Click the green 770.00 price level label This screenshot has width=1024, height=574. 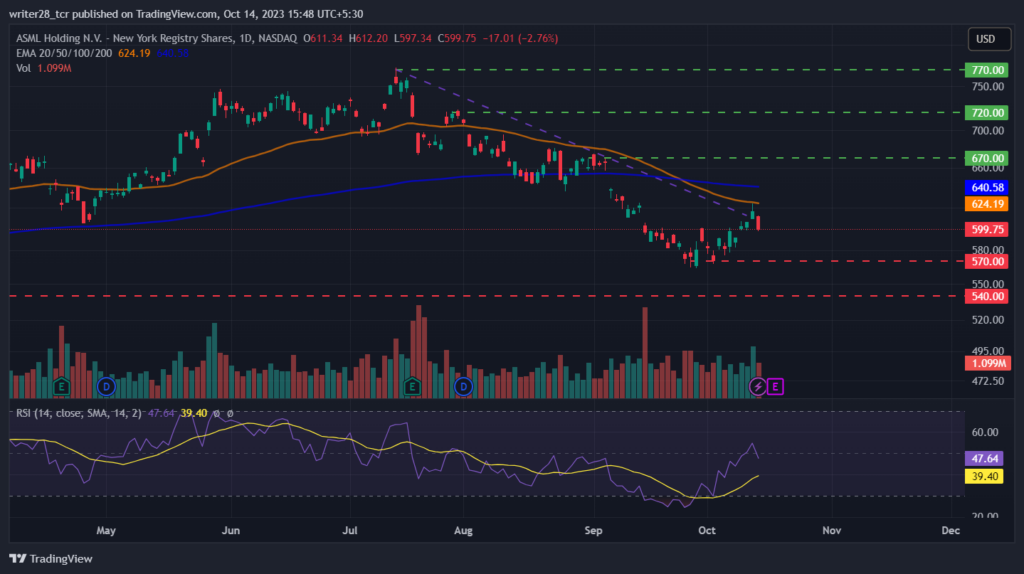987,70
